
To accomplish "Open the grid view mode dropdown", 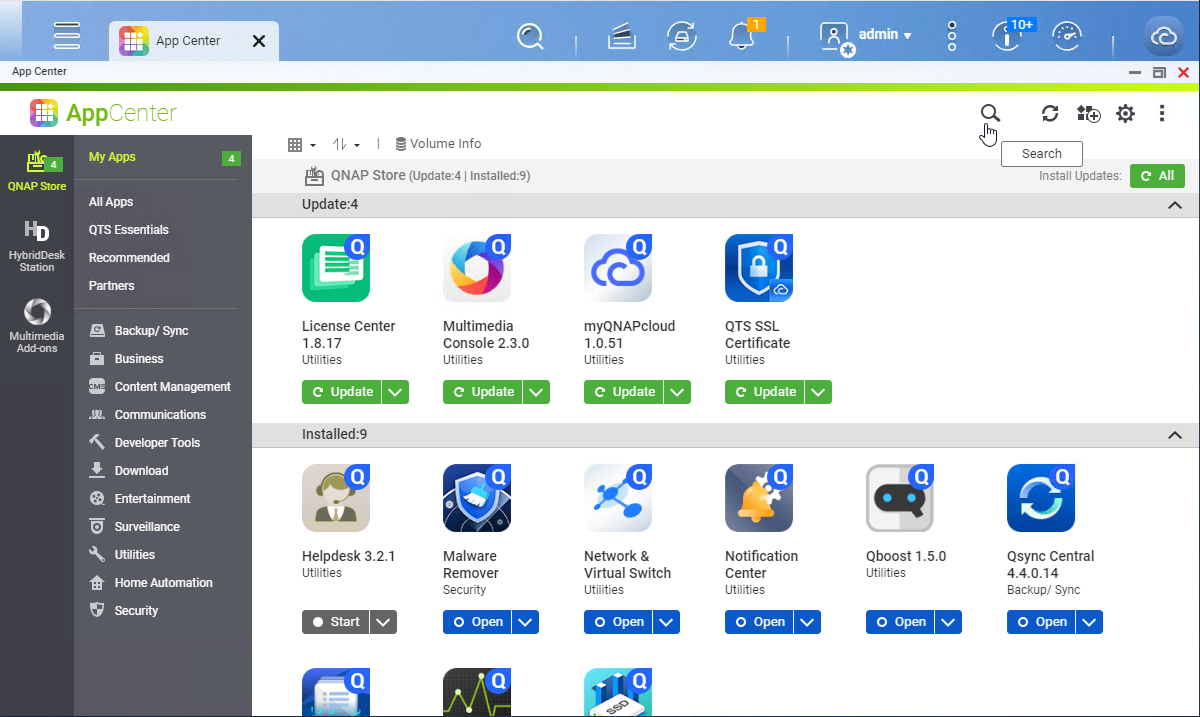I will pos(302,144).
